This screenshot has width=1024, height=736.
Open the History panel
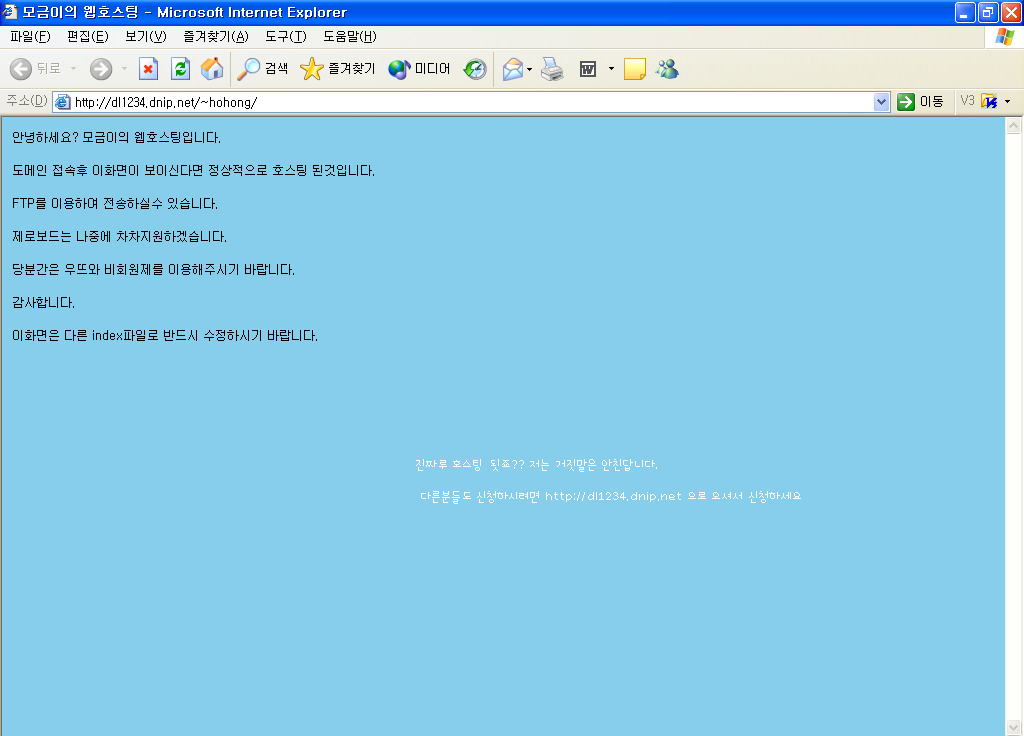tap(475, 69)
